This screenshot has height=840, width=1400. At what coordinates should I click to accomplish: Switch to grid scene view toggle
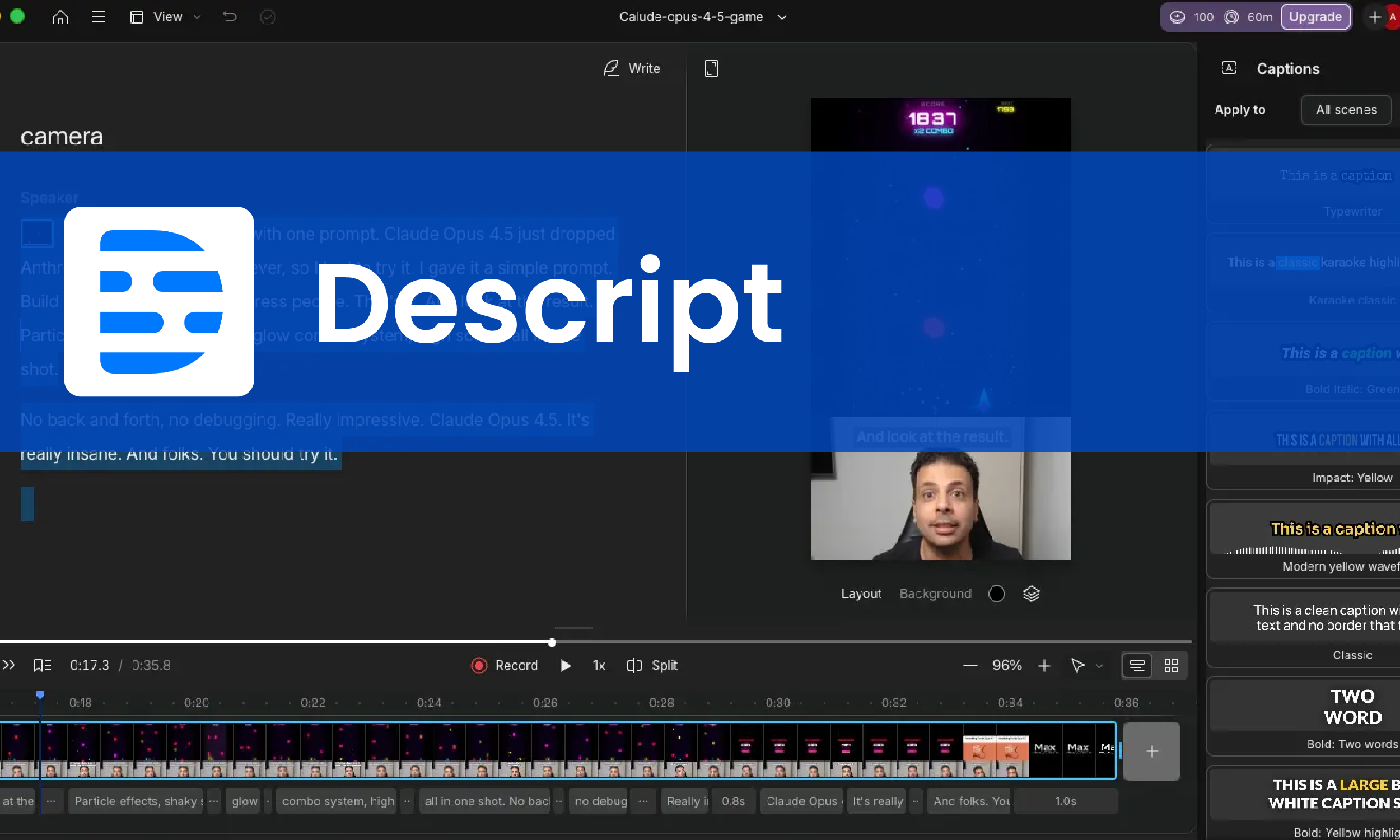coord(1171,665)
